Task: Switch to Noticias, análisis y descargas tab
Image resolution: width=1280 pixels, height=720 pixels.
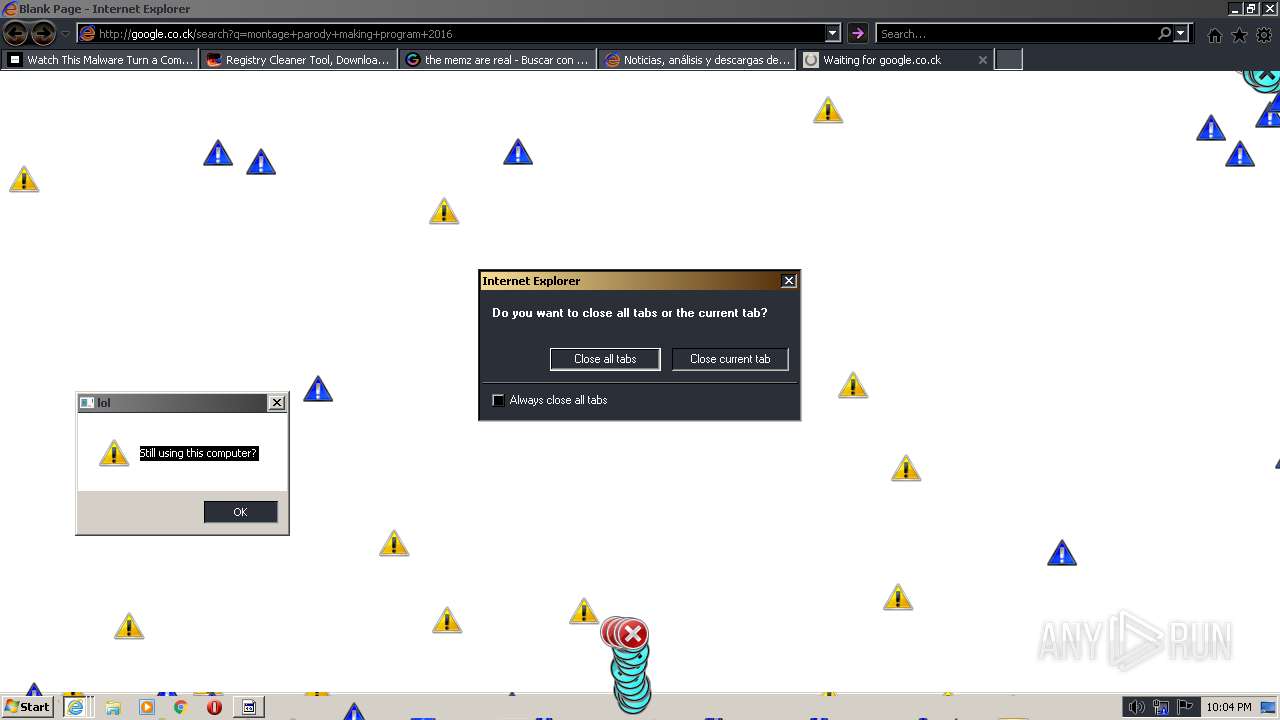Action: click(x=697, y=60)
